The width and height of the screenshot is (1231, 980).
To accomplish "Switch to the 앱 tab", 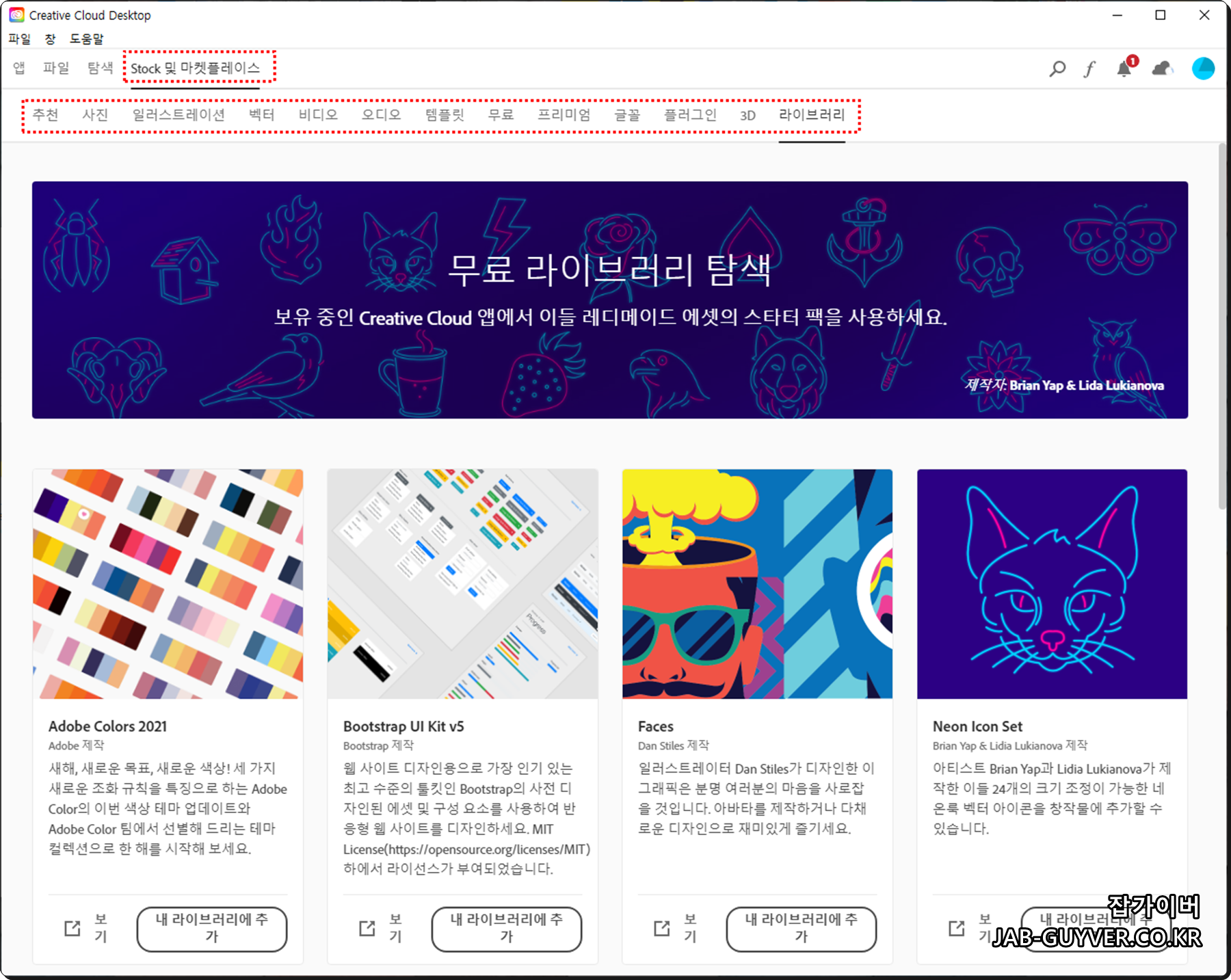I will click(19, 68).
